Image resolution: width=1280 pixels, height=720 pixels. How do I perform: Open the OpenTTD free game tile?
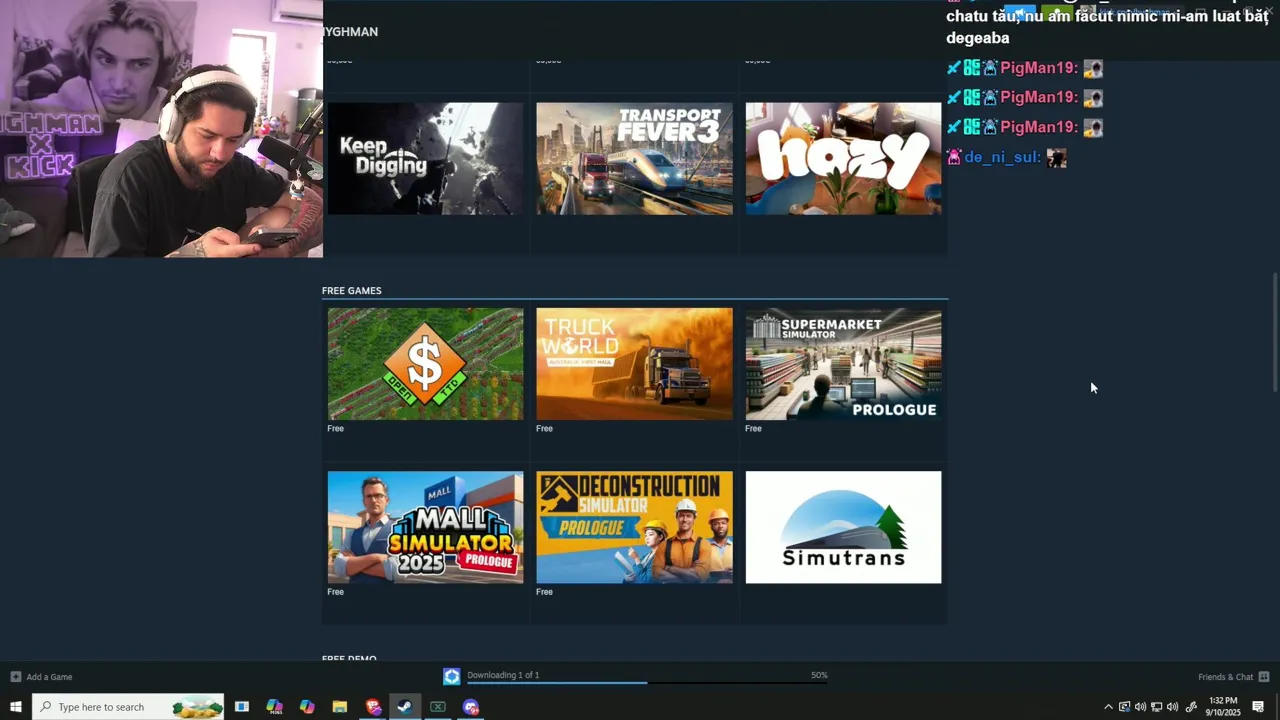425,364
